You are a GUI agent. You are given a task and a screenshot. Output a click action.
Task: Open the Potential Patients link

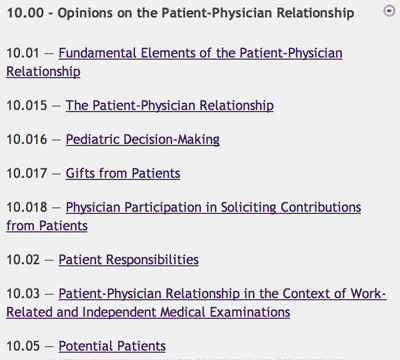[x=112, y=346]
